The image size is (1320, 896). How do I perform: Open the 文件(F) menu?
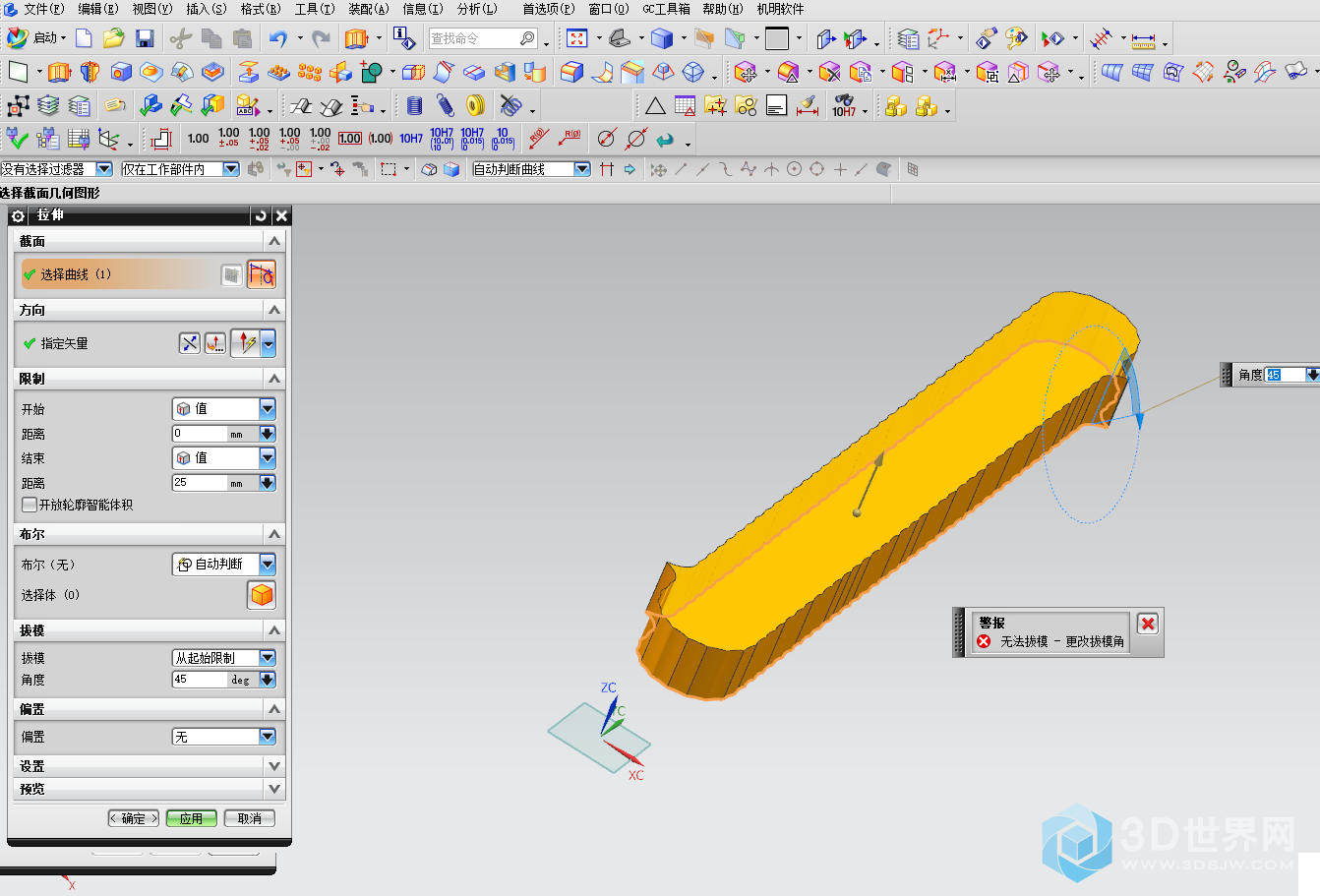pyautogui.click(x=43, y=9)
